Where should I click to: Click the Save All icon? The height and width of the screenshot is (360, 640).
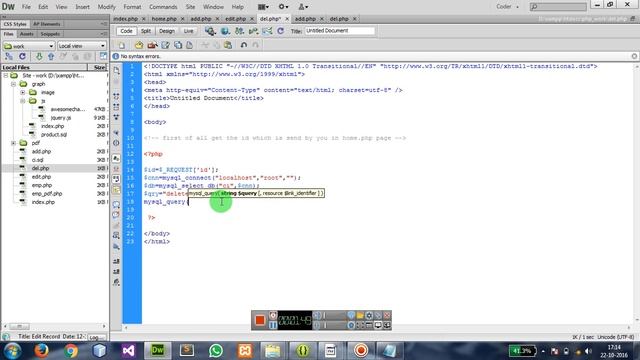point(178,45)
